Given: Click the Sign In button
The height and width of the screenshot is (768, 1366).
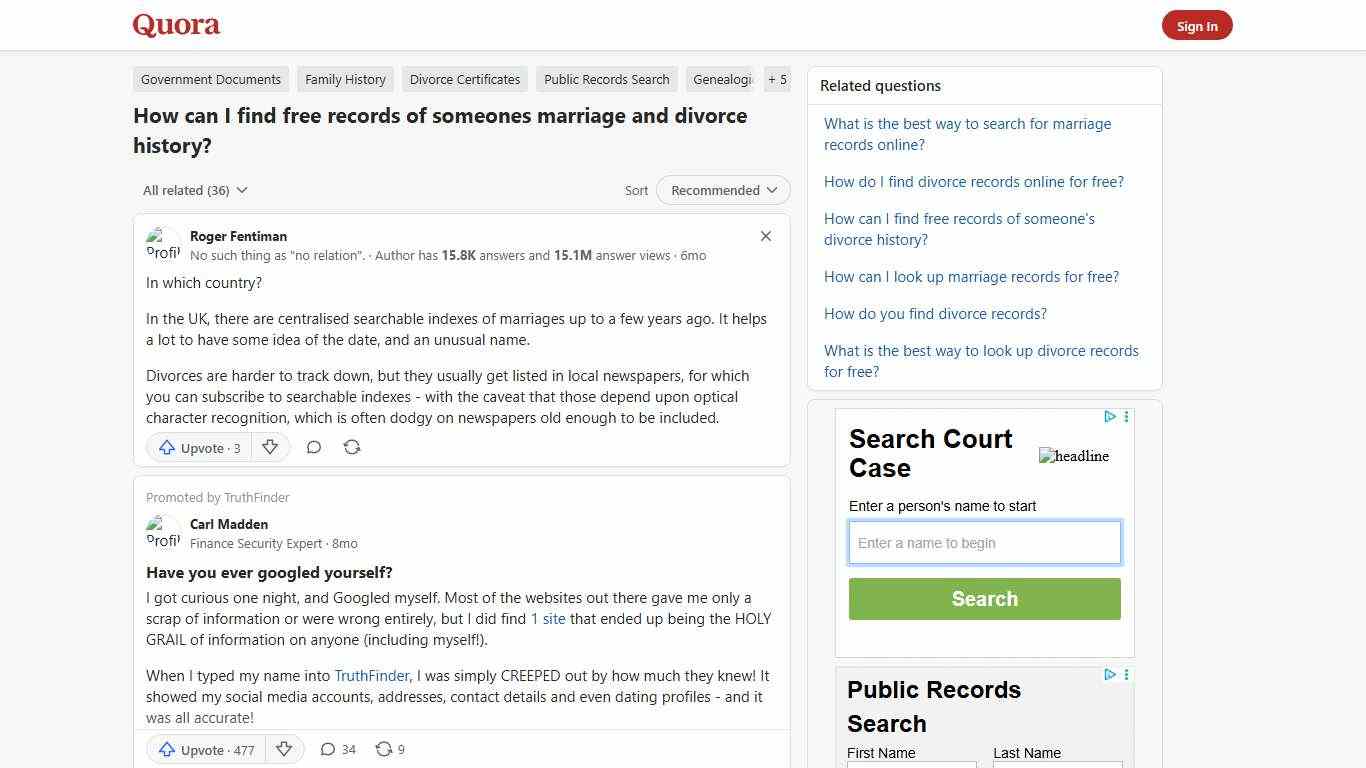Looking at the screenshot, I should tap(1197, 25).
